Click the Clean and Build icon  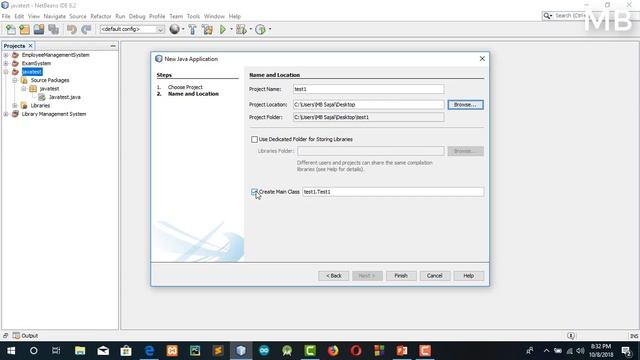[x=207, y=29]
